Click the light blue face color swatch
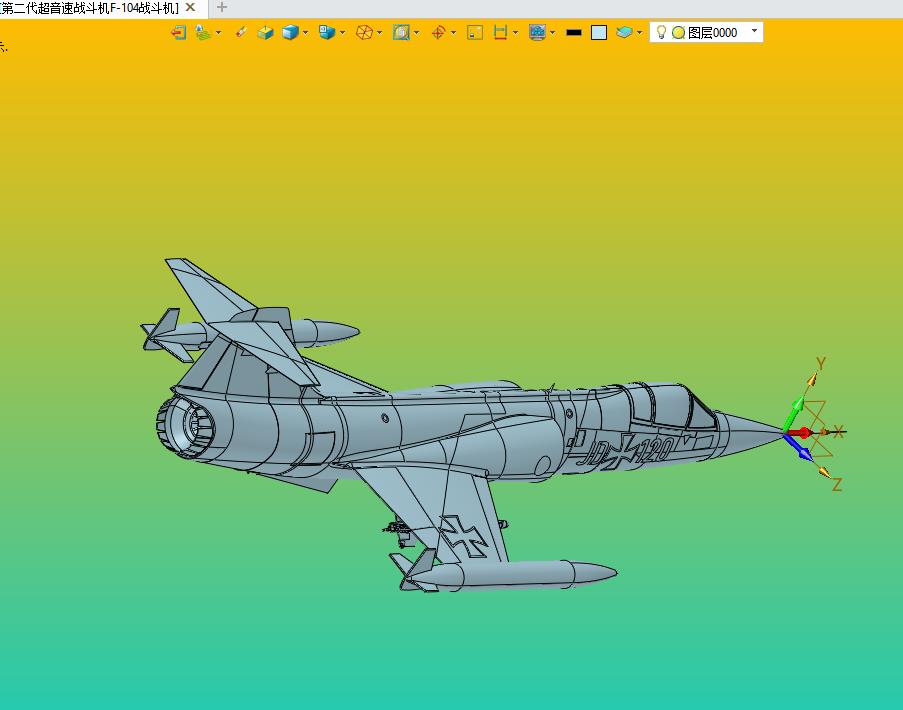 pyautogui.click(x=599, y=33)
